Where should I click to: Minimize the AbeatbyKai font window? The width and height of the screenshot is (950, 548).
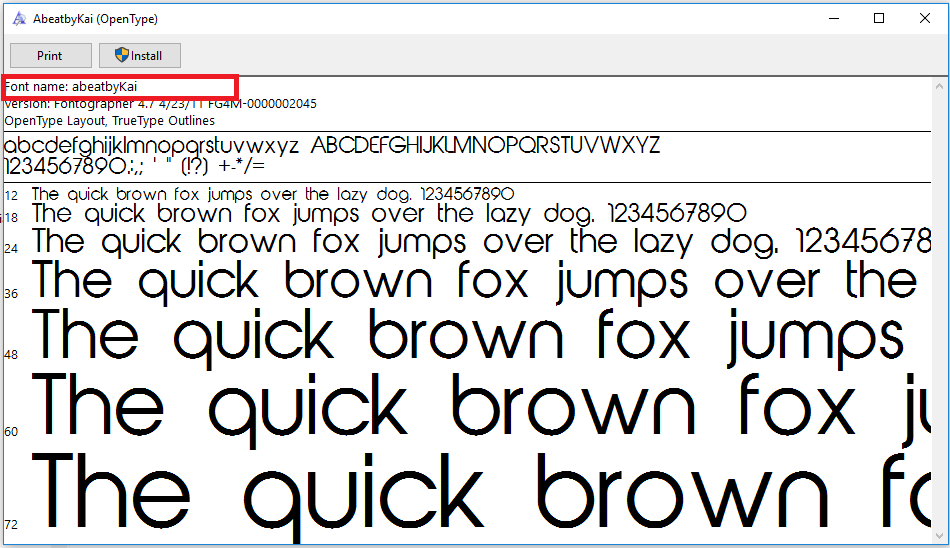tap(834, 18)
